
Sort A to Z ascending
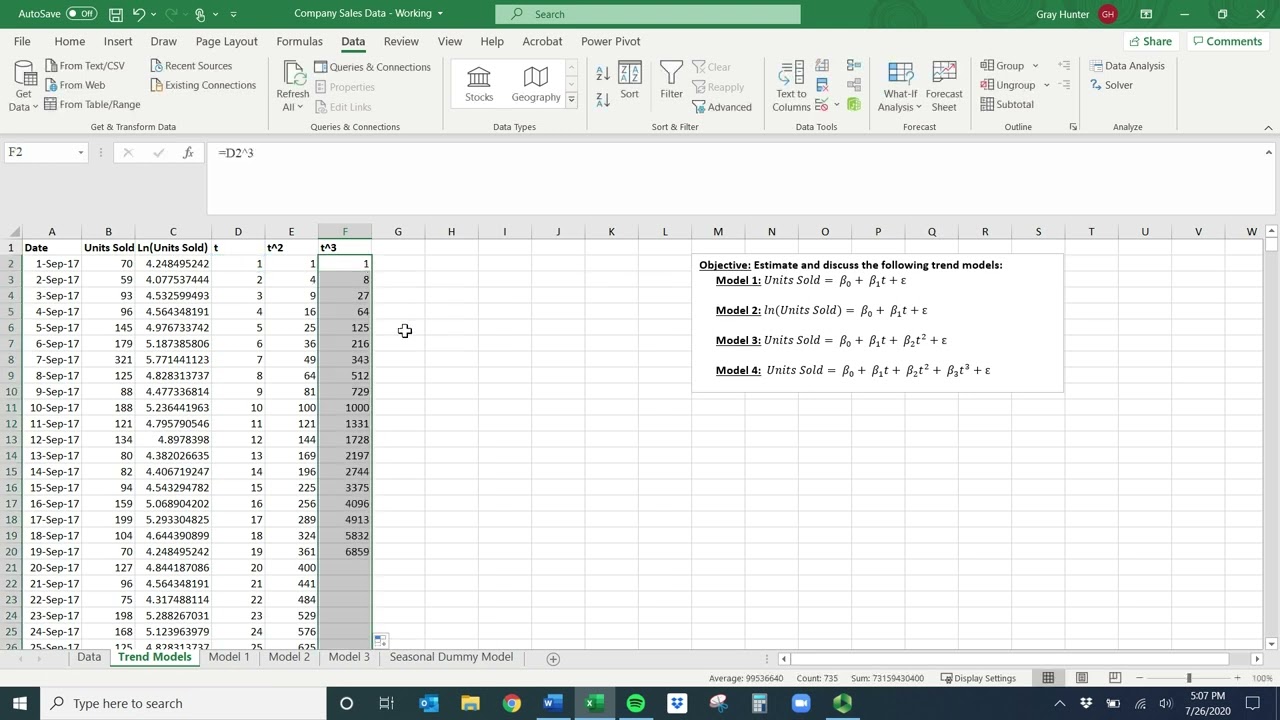[x=603, y=74]
